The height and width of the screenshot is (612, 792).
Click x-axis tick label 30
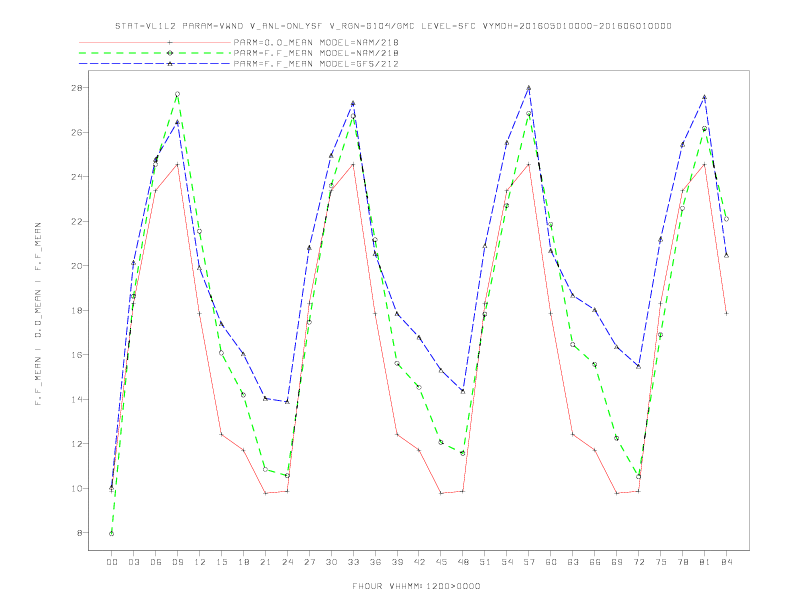click(331, 562)
